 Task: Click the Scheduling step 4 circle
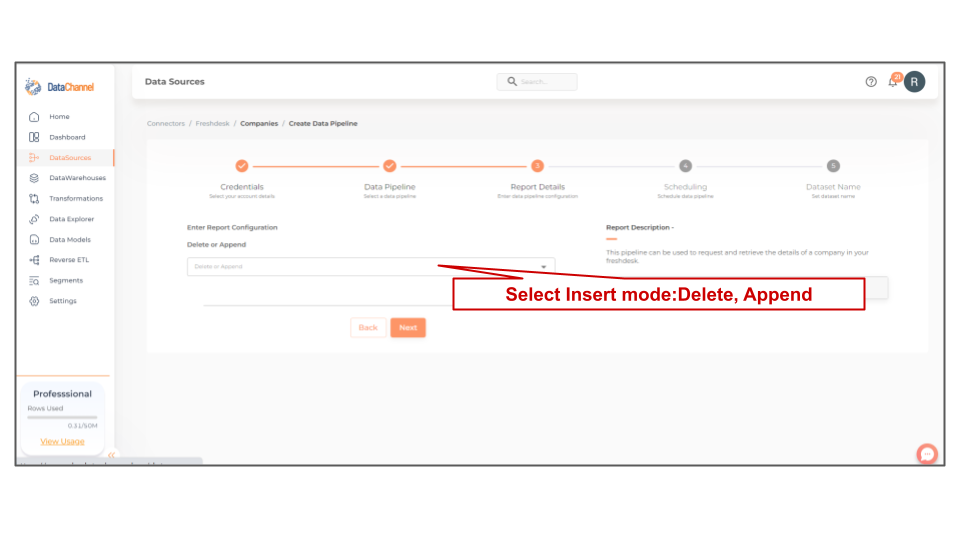[686, 166]
